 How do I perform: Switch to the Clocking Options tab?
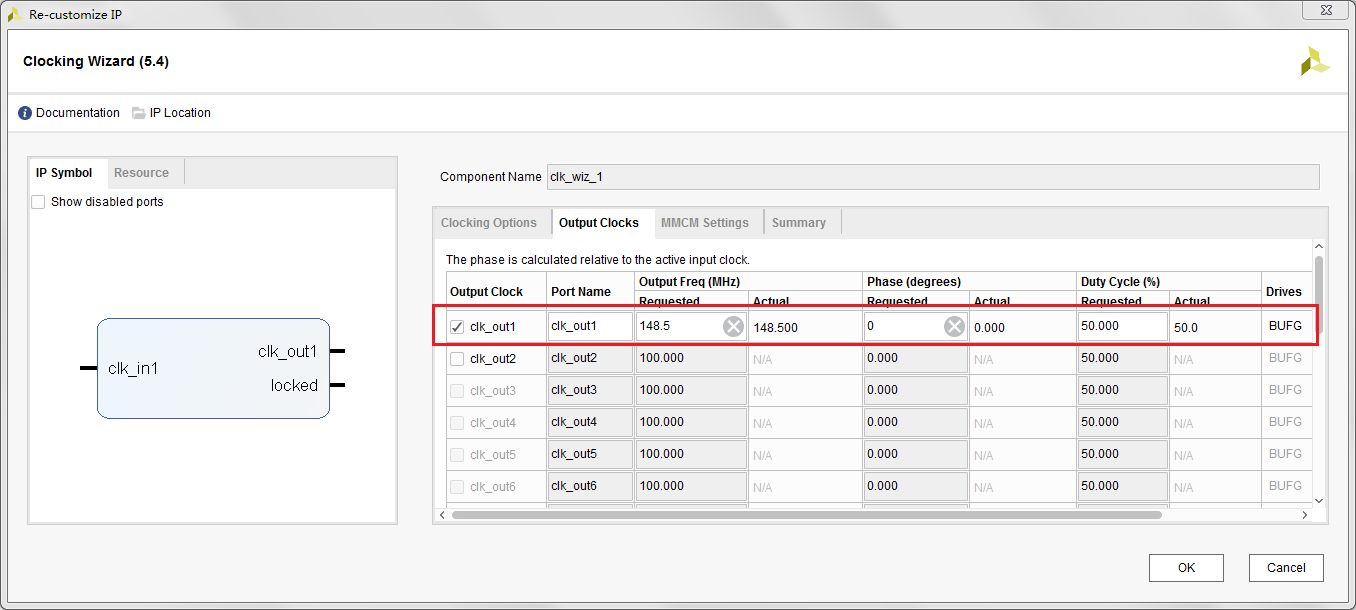click(489, 223)
